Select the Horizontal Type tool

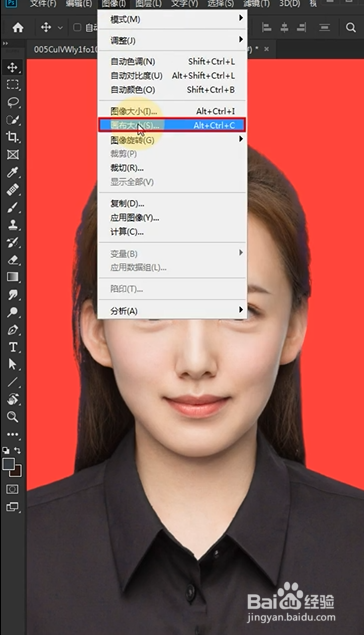click(x=13, y=347)
